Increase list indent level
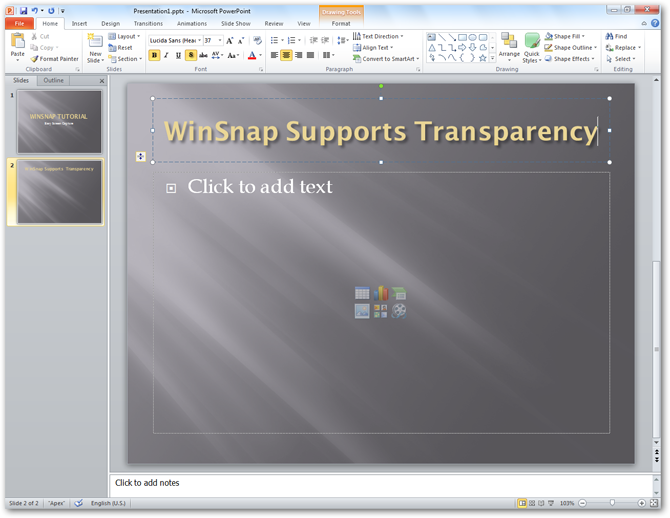This screenshot has width=670, height=518. (x=325, y=41)
